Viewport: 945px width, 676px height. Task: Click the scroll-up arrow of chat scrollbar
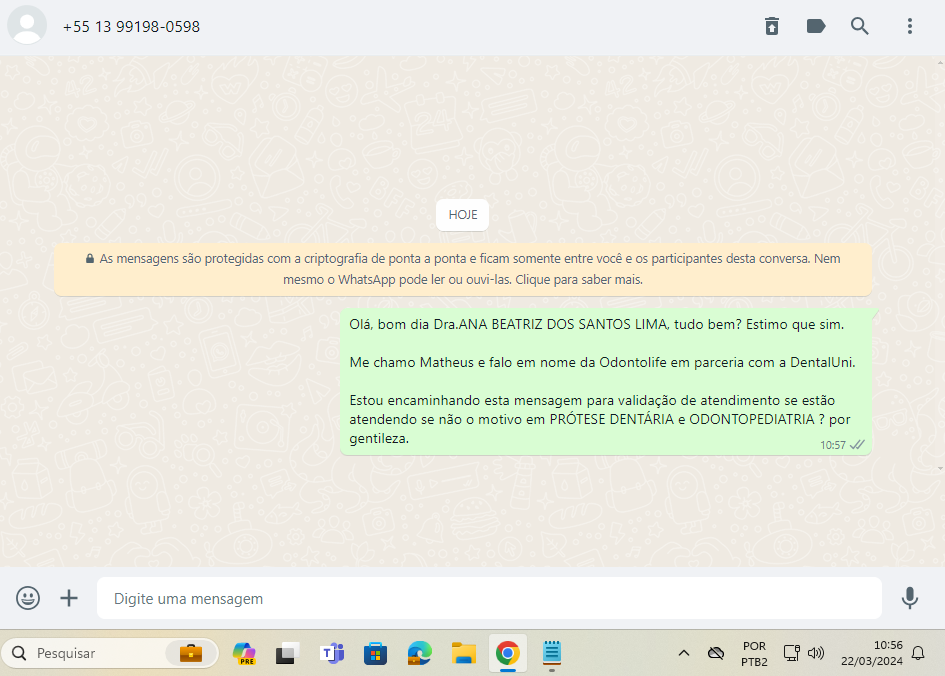940,62
